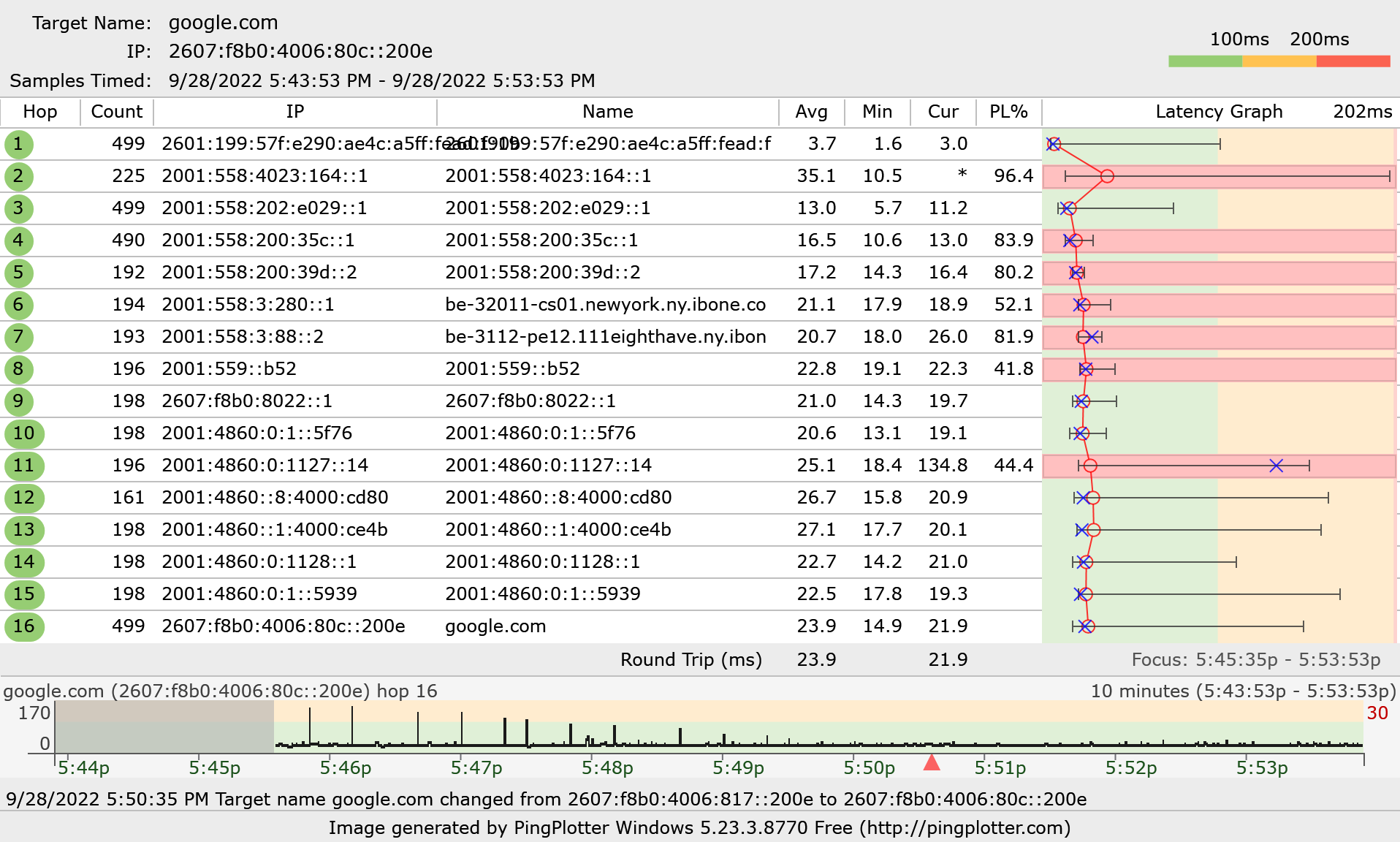Image resolution: width=1400 pixels, height=842 pixels.
Task: Select the hop 4 badge
Action: pos(20,240)
